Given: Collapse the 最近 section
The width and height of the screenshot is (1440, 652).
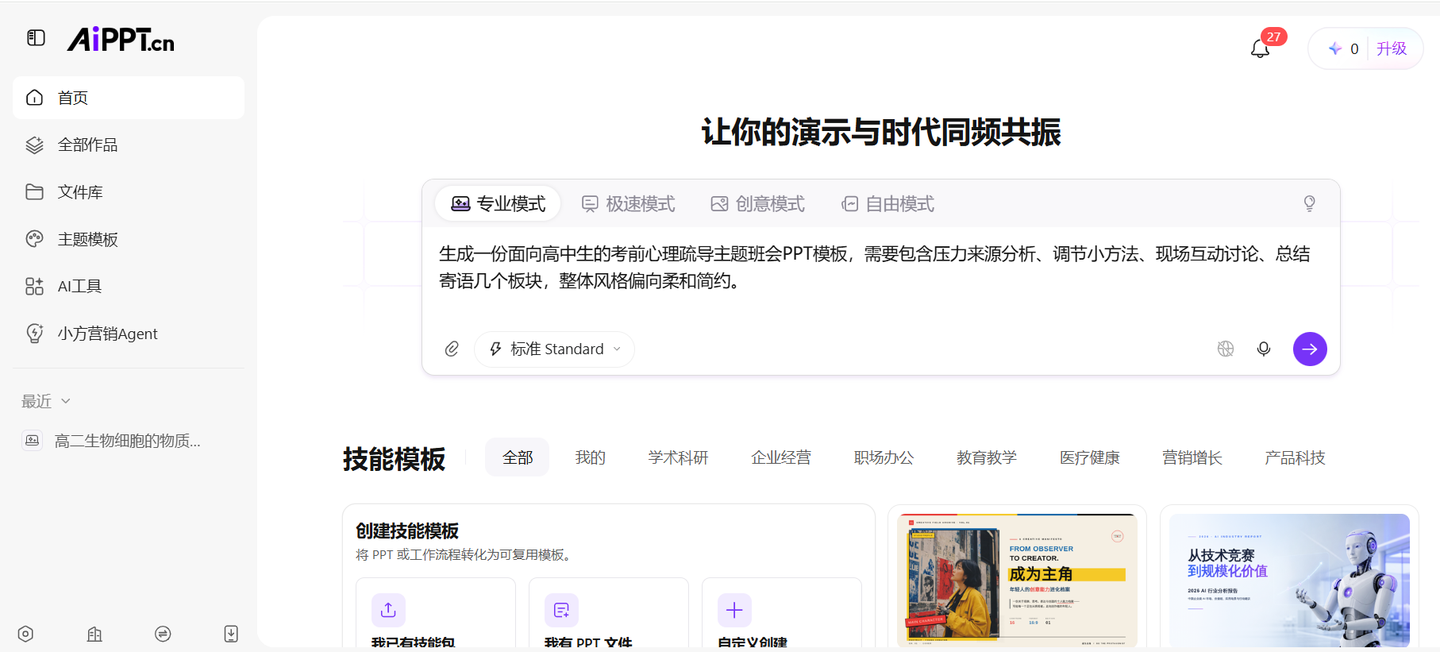Looking at the screenshot, I should click(46, 401).
